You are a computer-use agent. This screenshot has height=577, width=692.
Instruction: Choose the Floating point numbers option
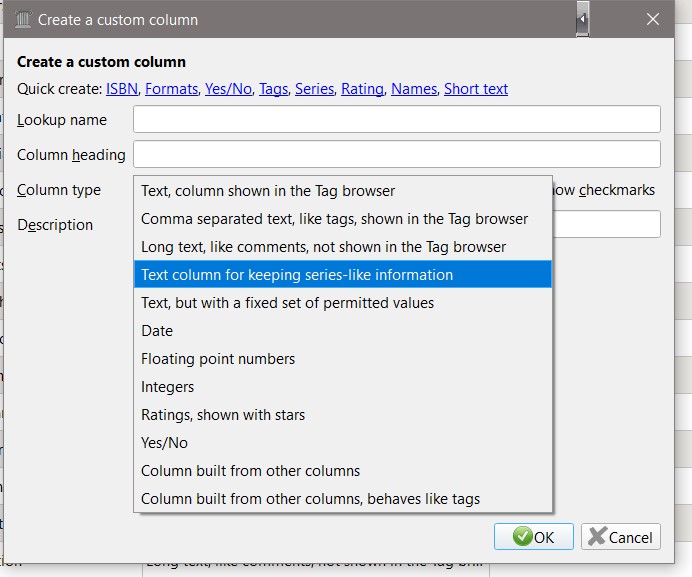(x=218, y=359)
